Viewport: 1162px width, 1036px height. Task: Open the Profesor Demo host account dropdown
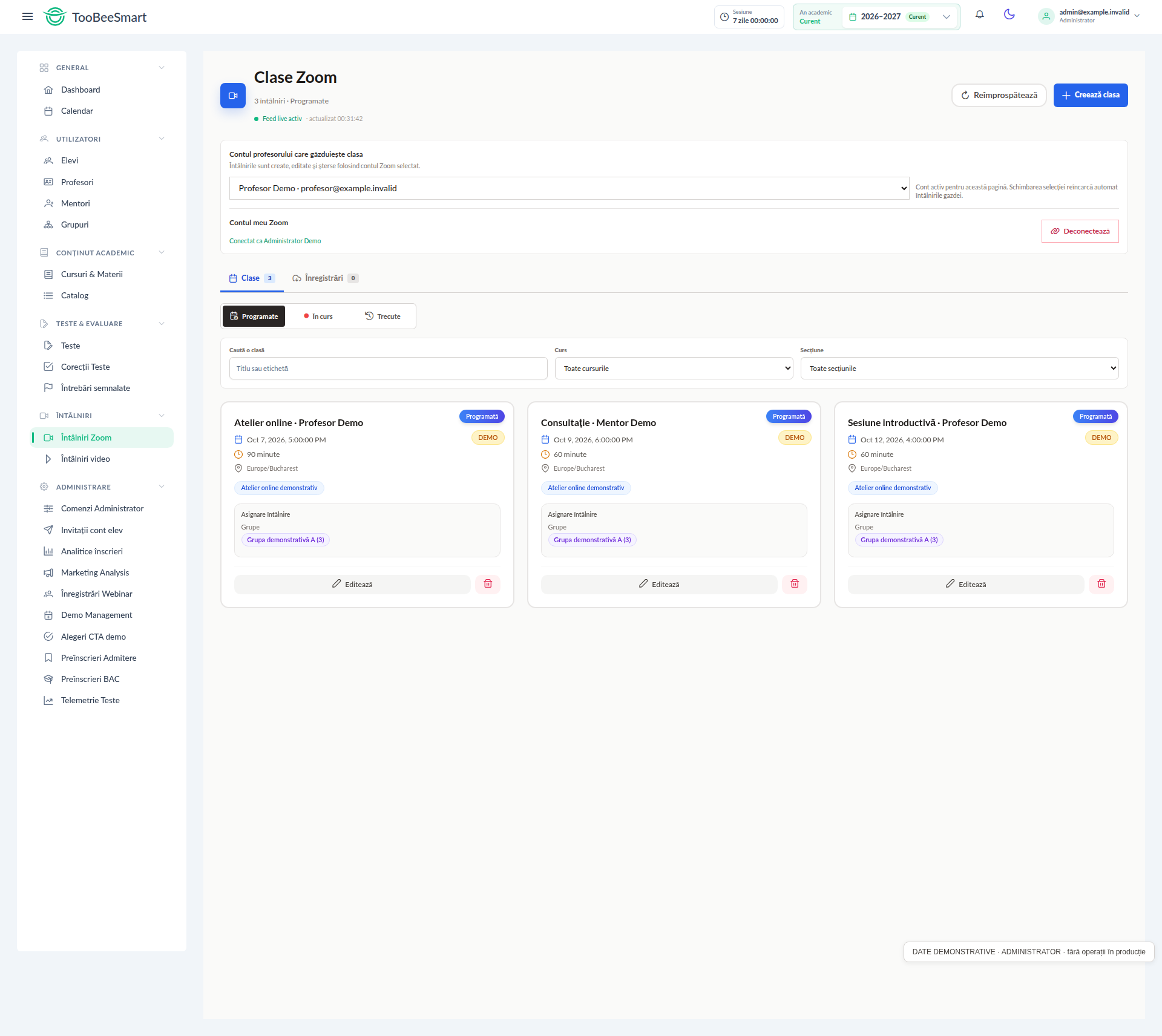(x=569, y=188)
